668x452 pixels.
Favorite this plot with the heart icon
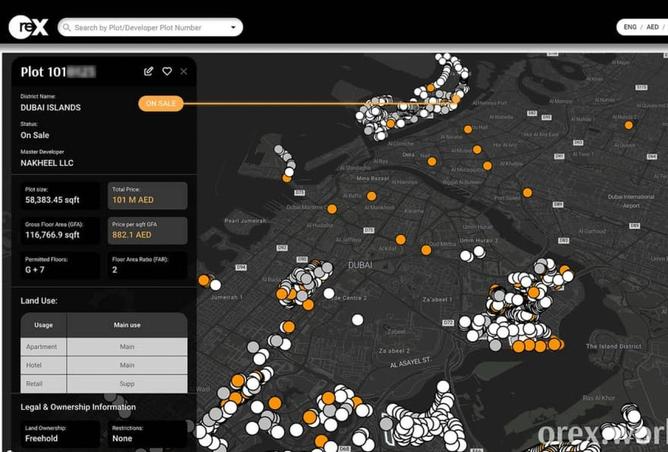pyautogui.click(x=167, y=72)
